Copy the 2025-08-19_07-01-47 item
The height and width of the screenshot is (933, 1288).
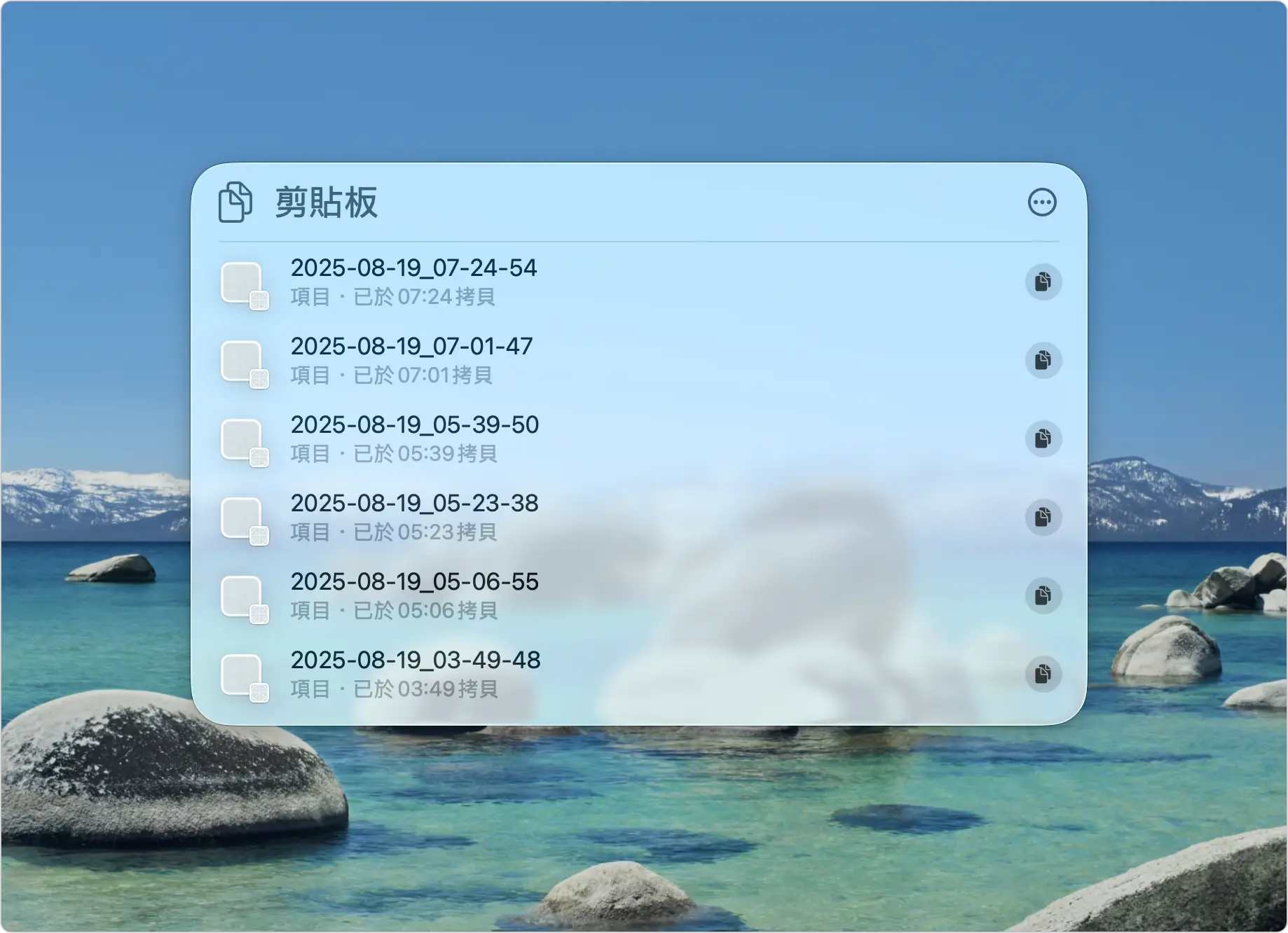(x=1043, y=360)
